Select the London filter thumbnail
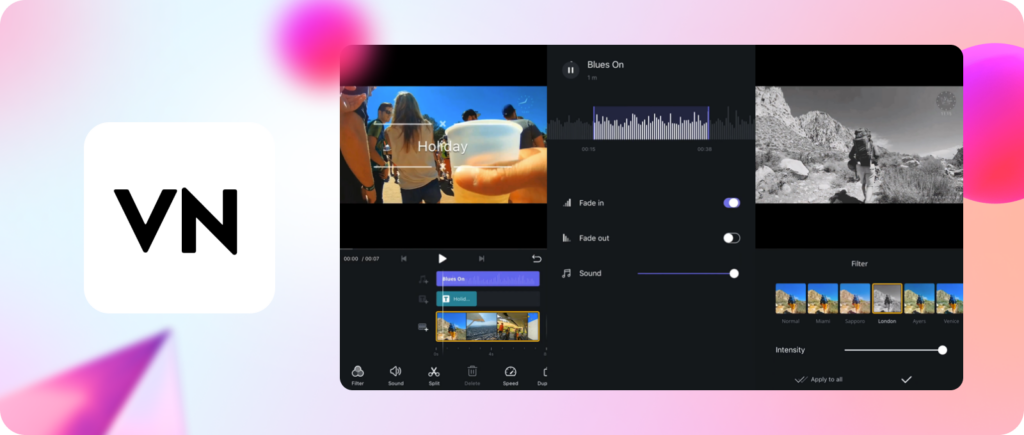1024x435 pixels. coord(887,299)
